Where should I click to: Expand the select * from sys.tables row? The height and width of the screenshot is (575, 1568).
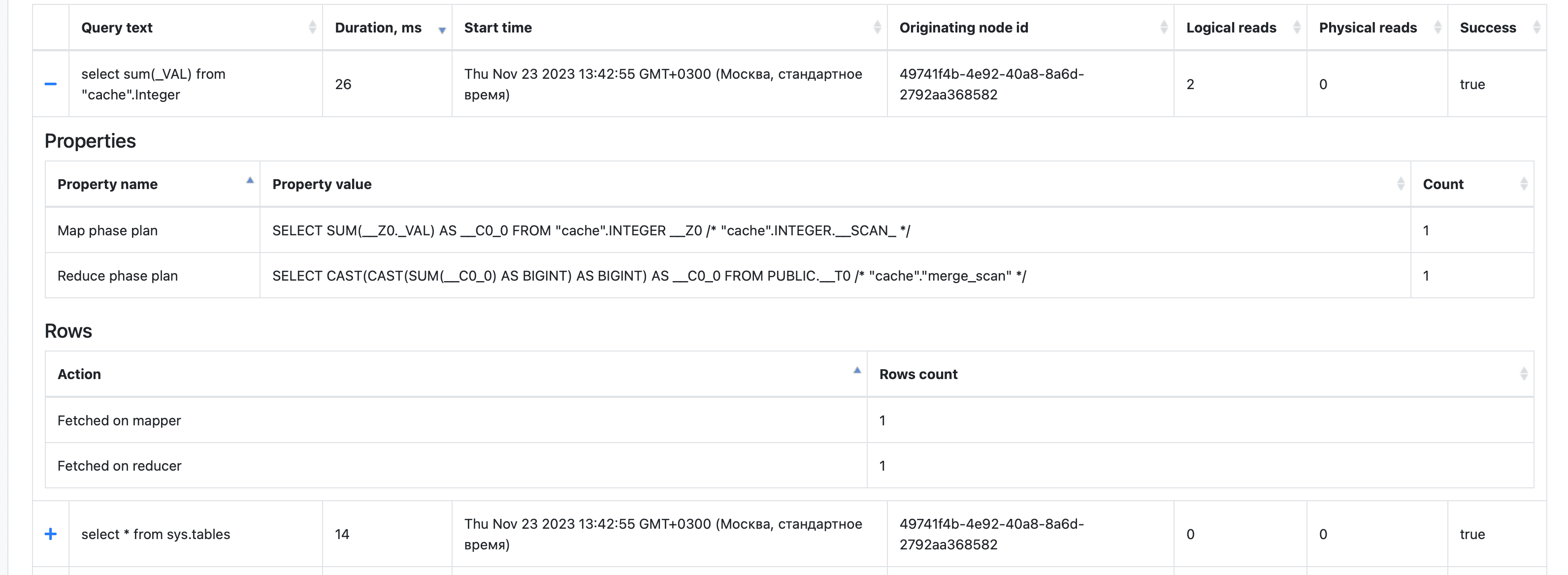(x=51, y=534)
